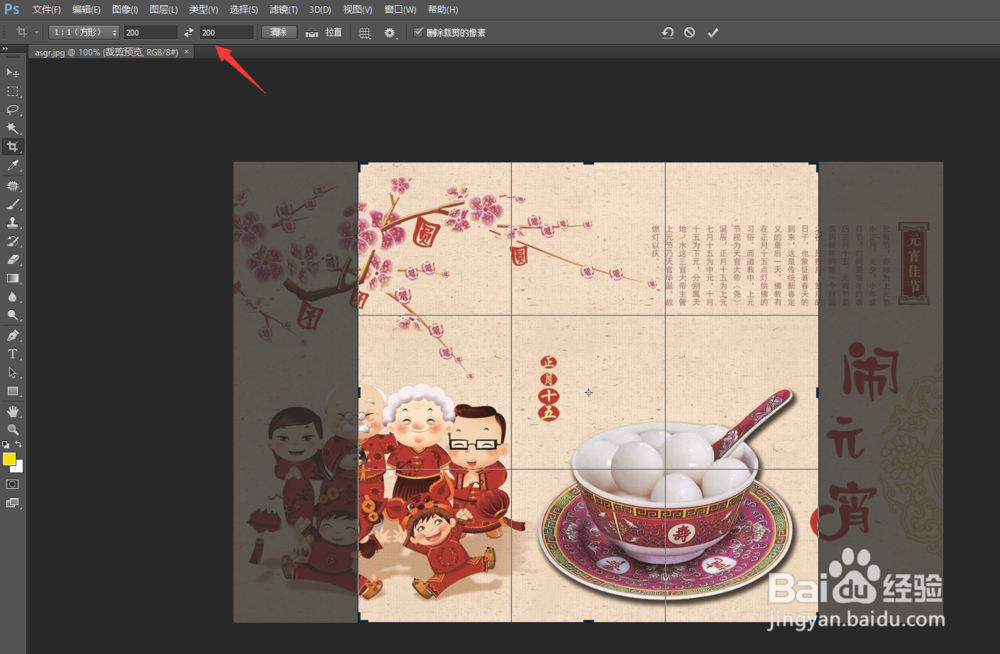Toggle Delete Cropped Pixels checkbox
This screenshot has width=1000, height=654.
tap(418, 32)
